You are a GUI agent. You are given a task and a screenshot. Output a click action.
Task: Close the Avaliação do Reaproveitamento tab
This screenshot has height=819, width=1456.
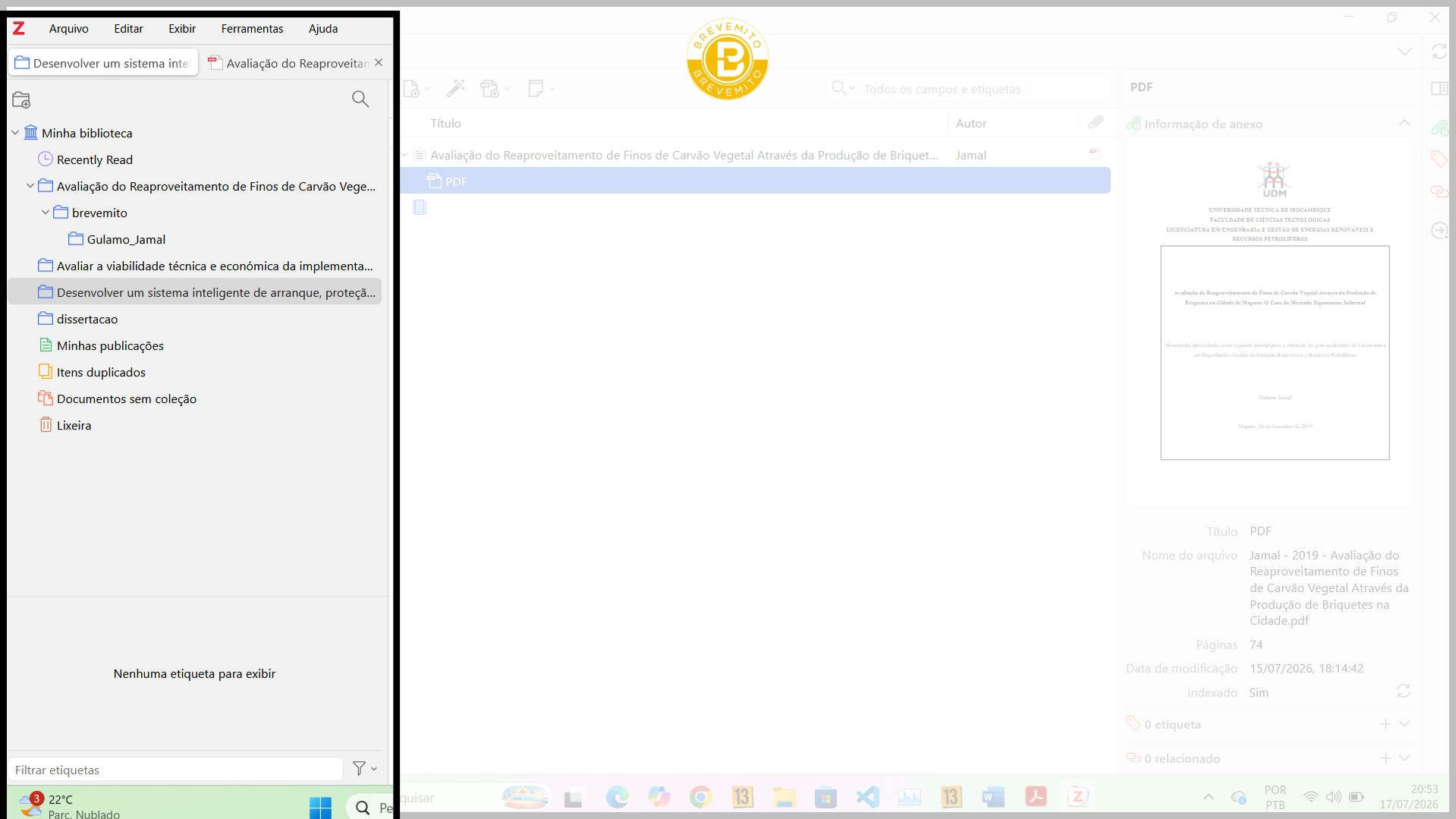click(379, 62)
